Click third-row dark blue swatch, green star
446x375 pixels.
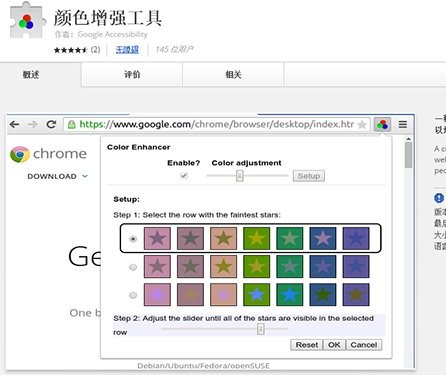[323, 295]
